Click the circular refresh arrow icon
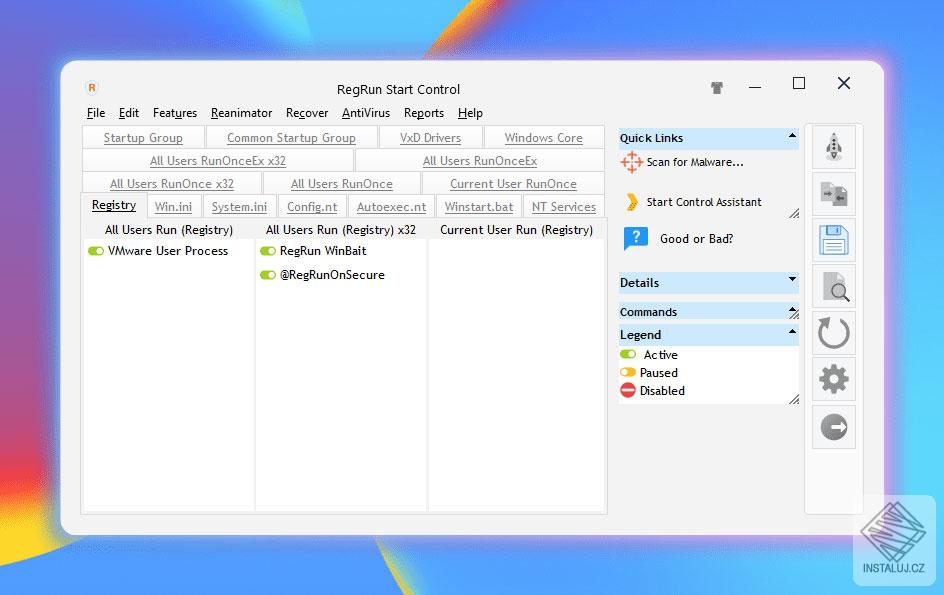The image size is (944, 595). 834,333
